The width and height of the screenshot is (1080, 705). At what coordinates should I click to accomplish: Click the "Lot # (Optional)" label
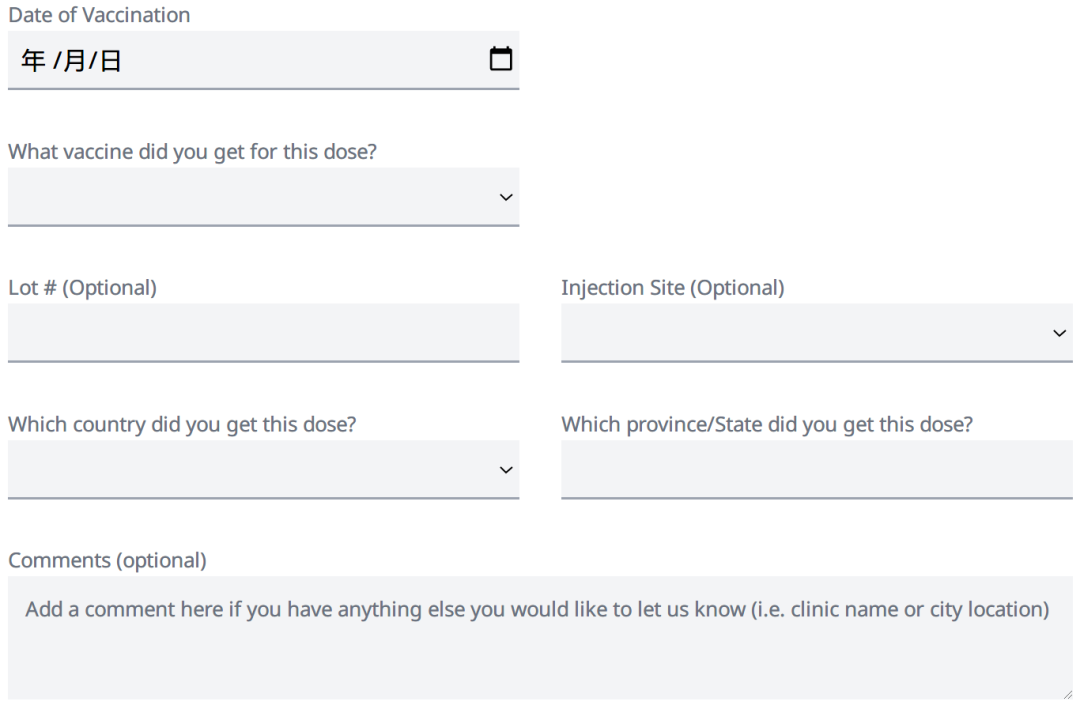pyautogui.click(x=82, y=288)
